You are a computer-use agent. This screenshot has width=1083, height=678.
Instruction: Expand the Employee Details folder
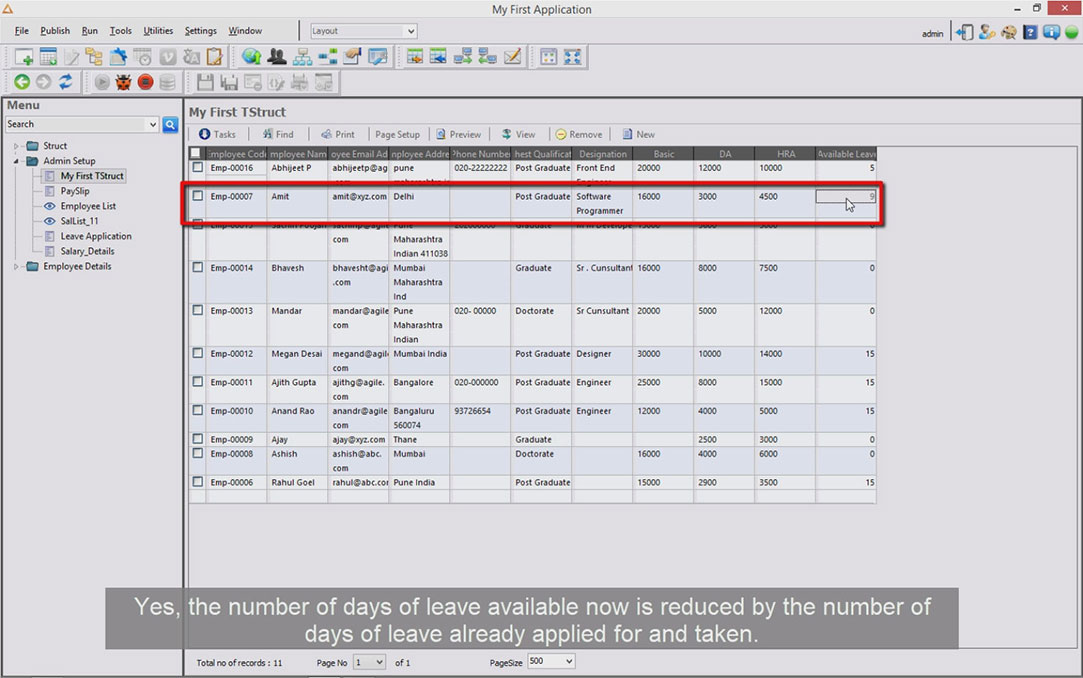pos(16,267)
